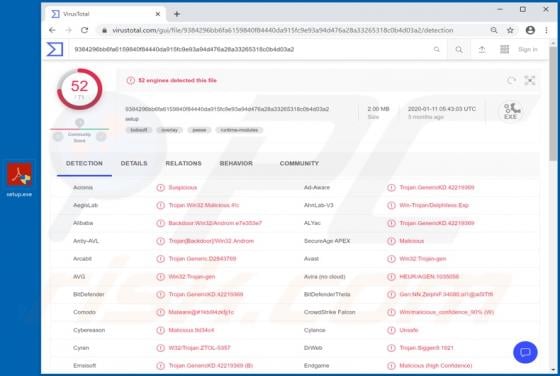Open a new browser tab
The image size is (560, 376).
click(177, 14)
